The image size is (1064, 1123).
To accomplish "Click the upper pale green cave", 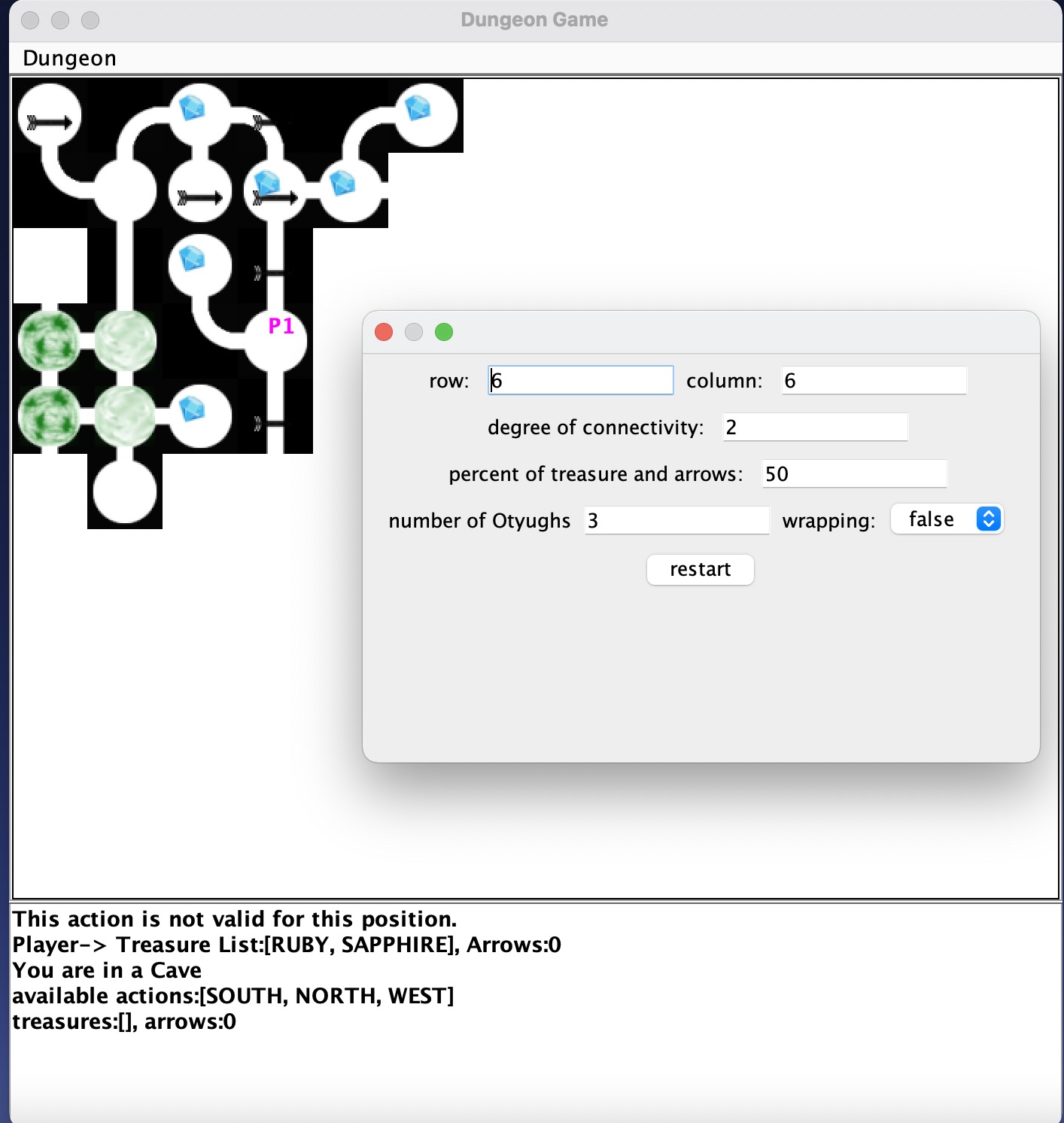I will point(125,341).
